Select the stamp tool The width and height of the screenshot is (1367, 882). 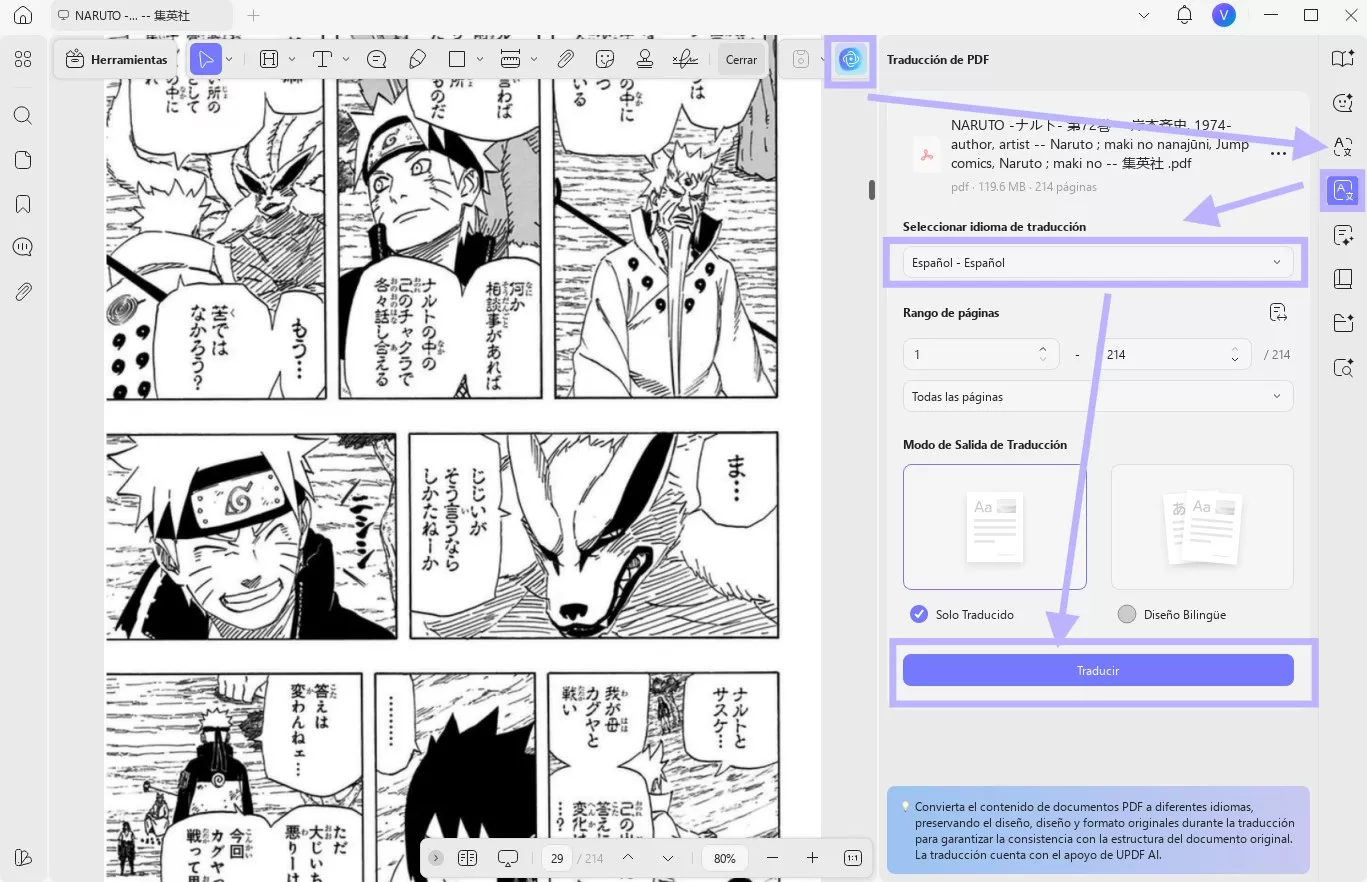[x=645, y=59]
